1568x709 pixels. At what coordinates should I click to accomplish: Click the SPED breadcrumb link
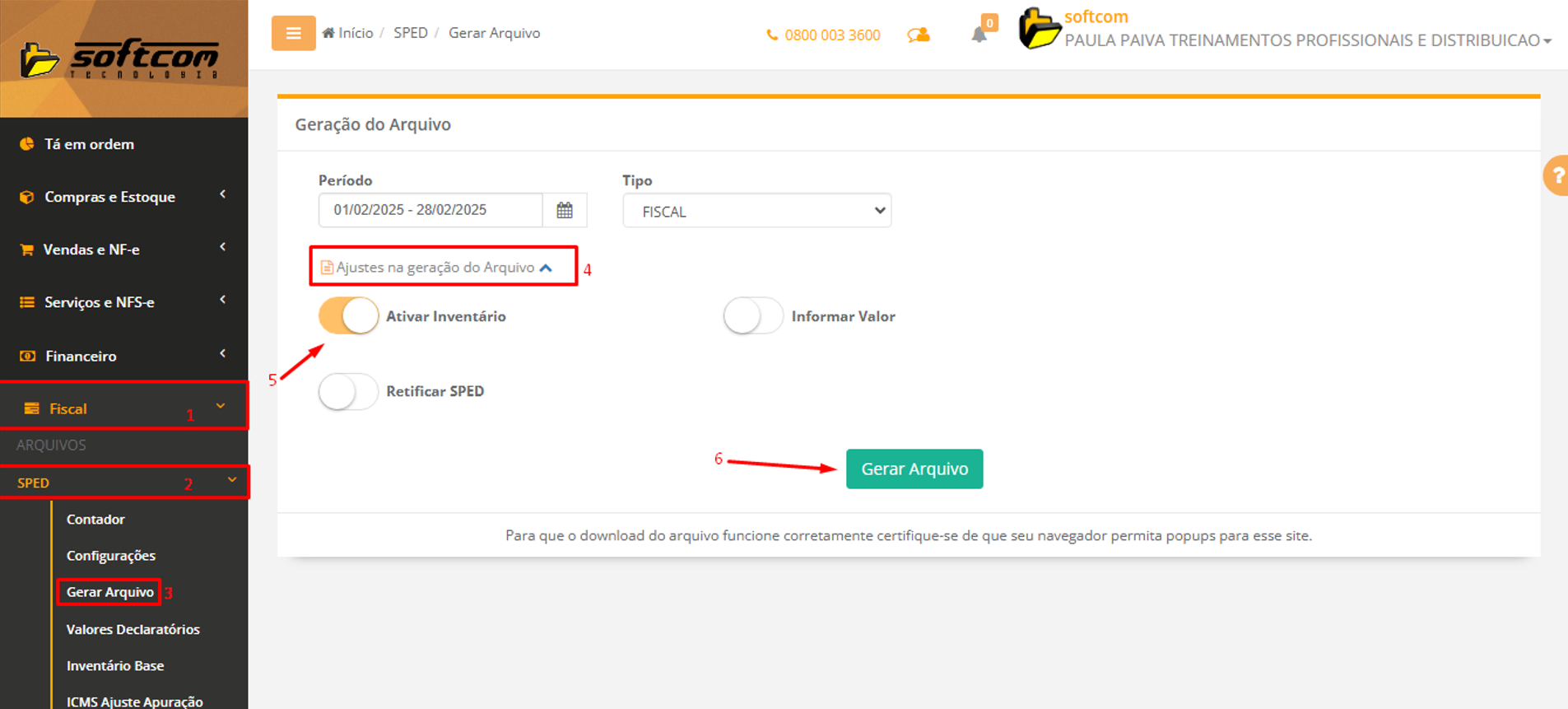[410, 33]
